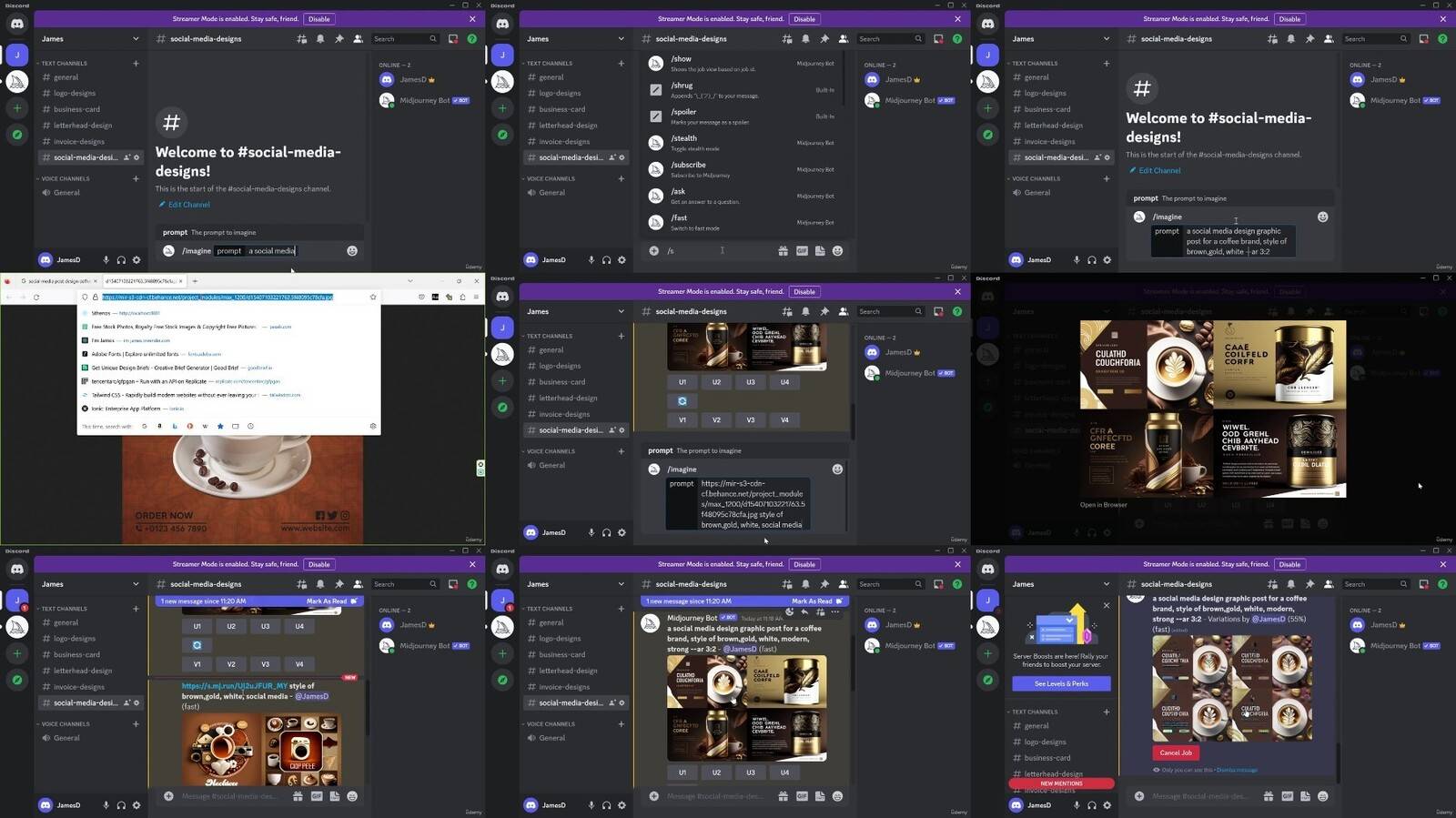Click the 'Open in Browser' link under the enlarged image
1456x818 pixels.
[1103, 505]
